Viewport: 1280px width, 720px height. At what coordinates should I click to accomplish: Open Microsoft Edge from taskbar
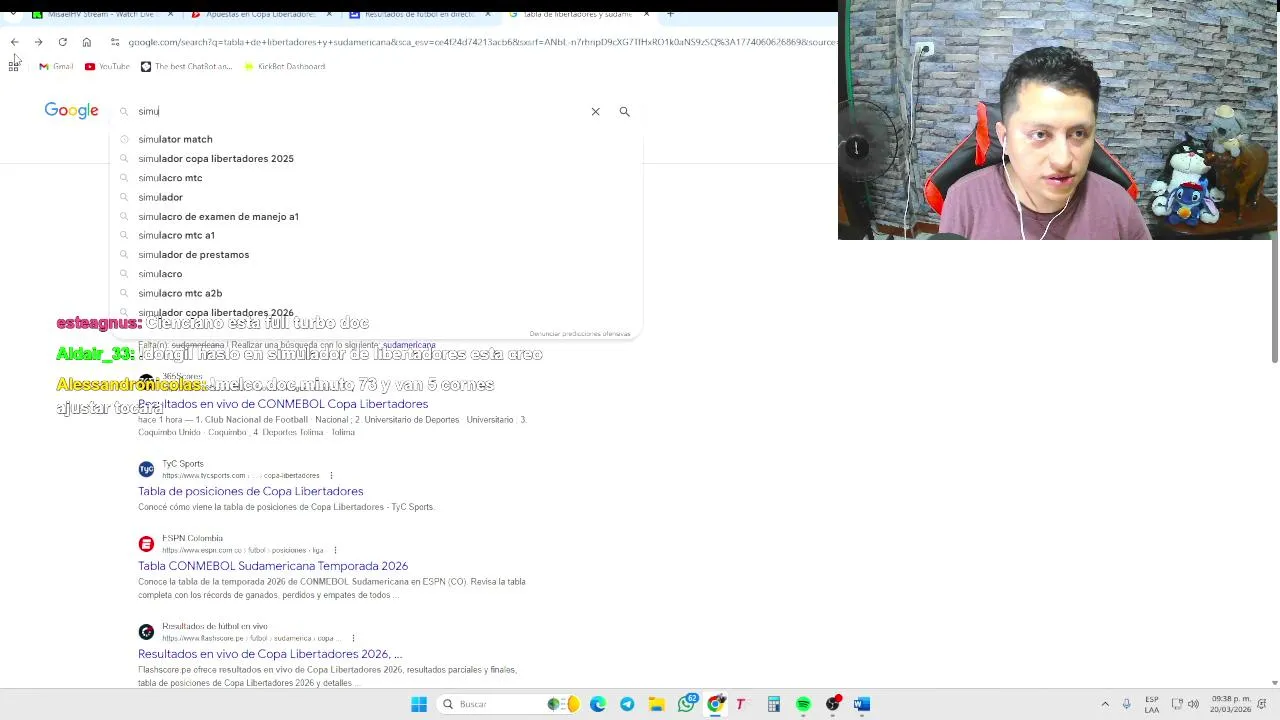click(598, 704)
